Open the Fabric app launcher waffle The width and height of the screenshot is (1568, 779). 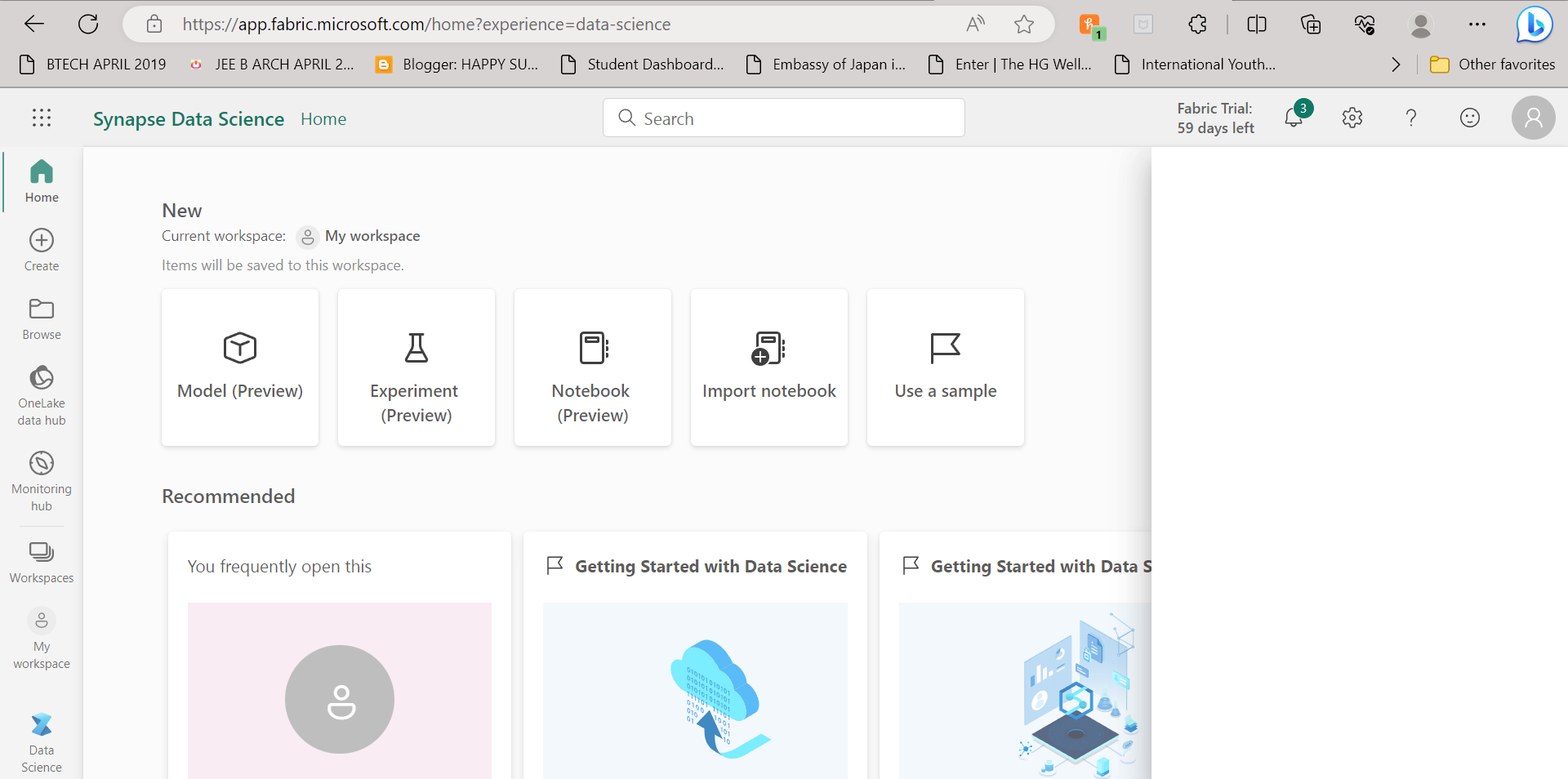[41, 118]
